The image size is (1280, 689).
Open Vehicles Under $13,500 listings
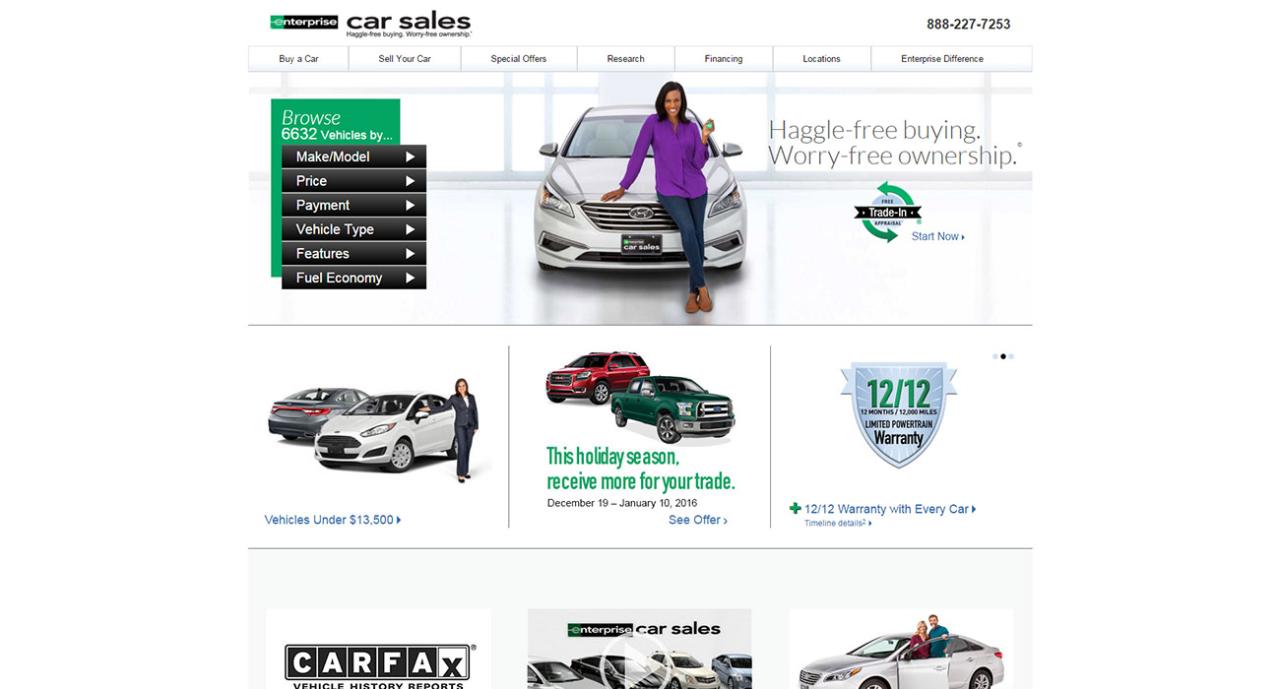[x=329, y=519]
